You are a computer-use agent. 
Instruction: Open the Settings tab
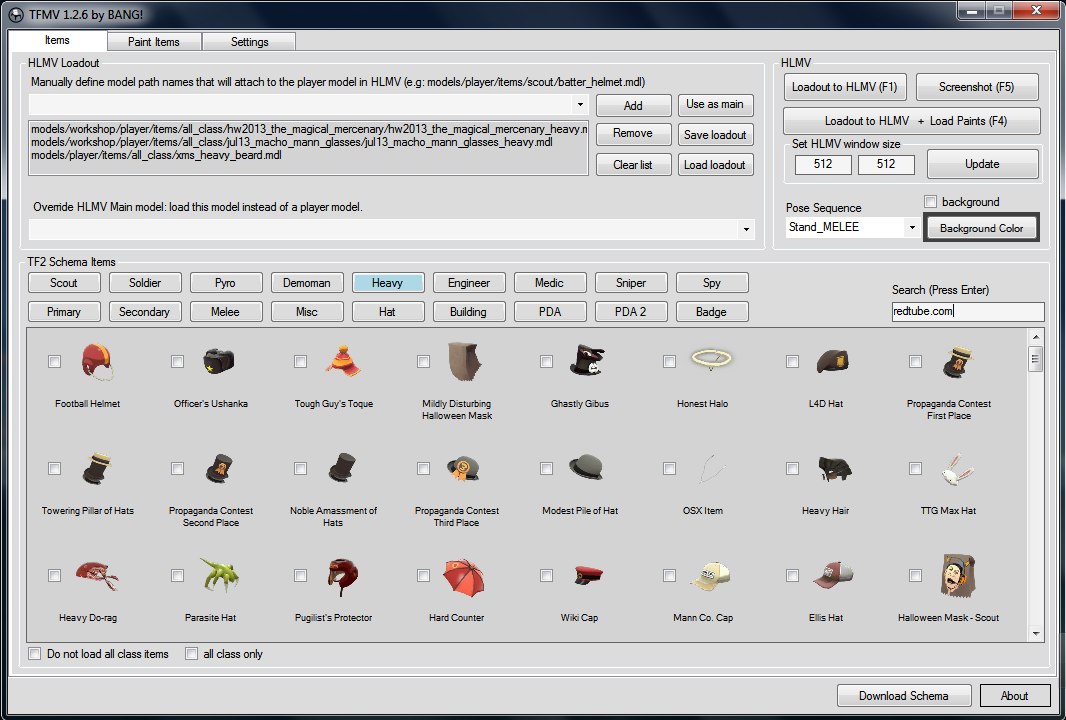pos(250,41)
